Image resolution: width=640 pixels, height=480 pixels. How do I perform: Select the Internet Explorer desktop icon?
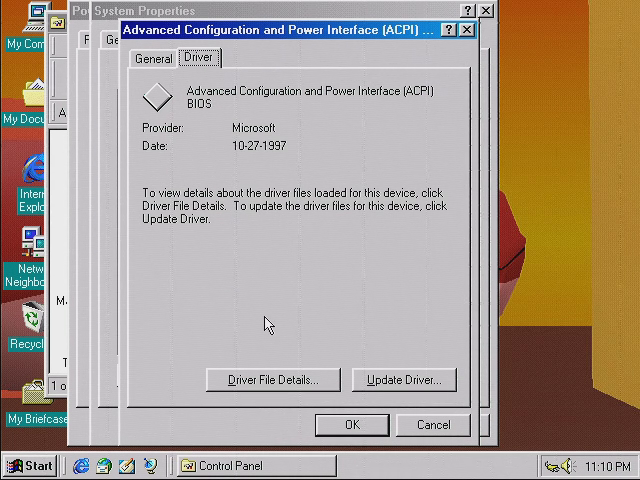pyautogui.click(x=31, y=183)
